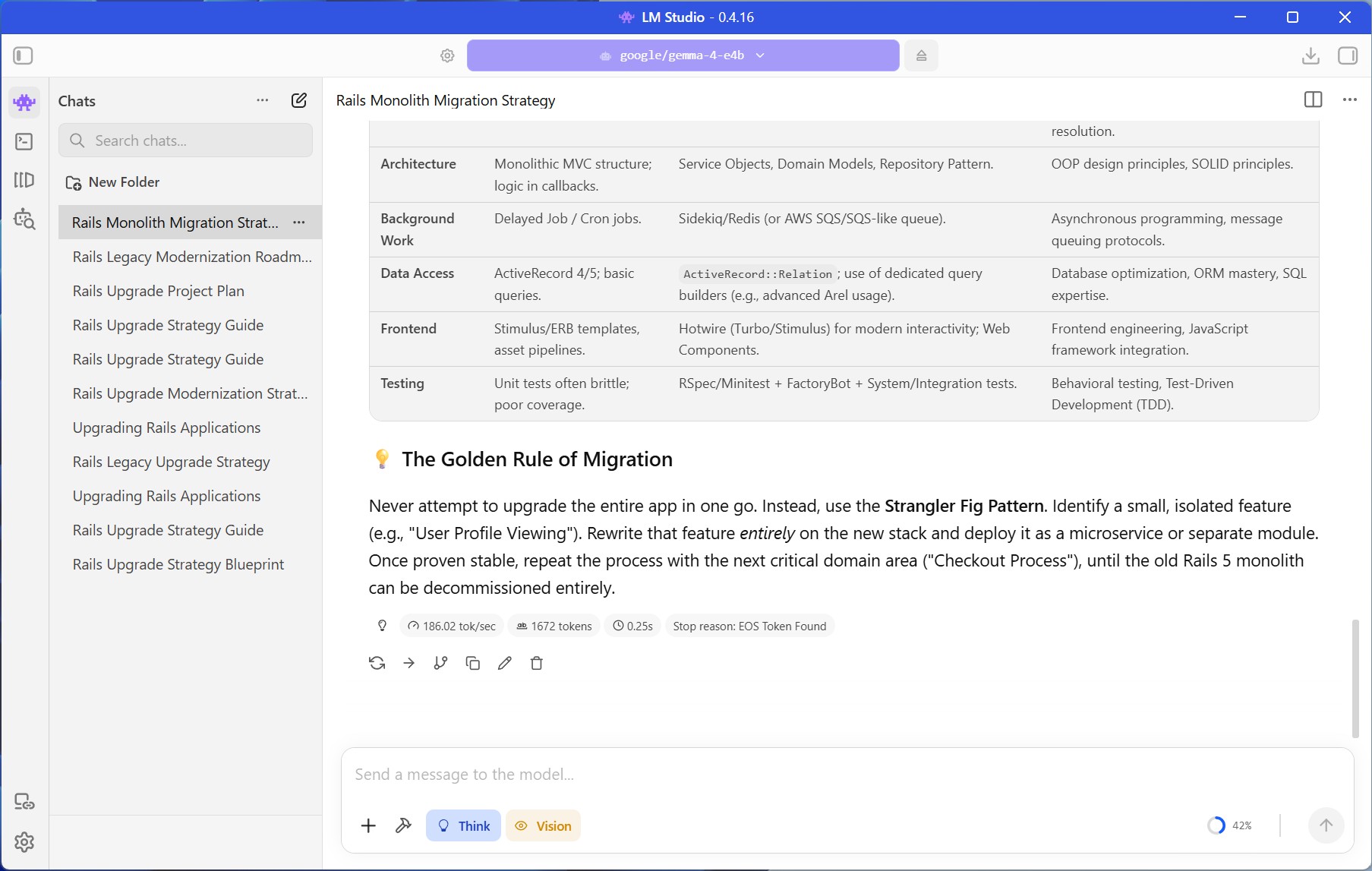Focus the Search chats field
The width and height of the screenshot is (1372, 871).
point(185,140)
